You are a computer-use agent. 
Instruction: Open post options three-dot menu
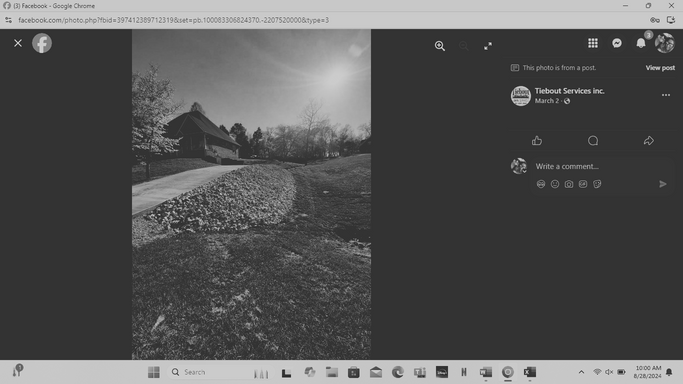point(666,95)
